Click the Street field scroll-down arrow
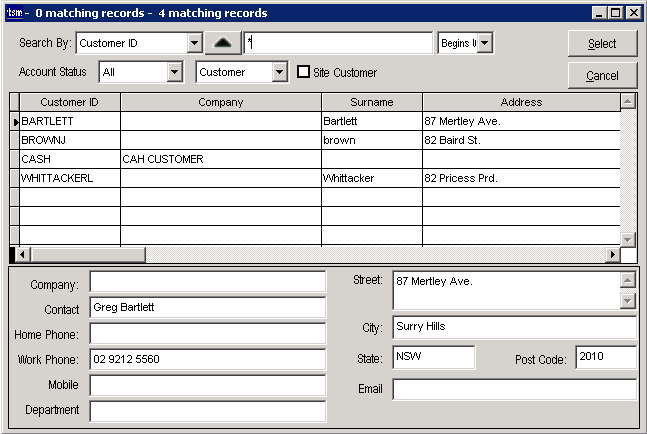647x434 pixels. pos(628,300)
